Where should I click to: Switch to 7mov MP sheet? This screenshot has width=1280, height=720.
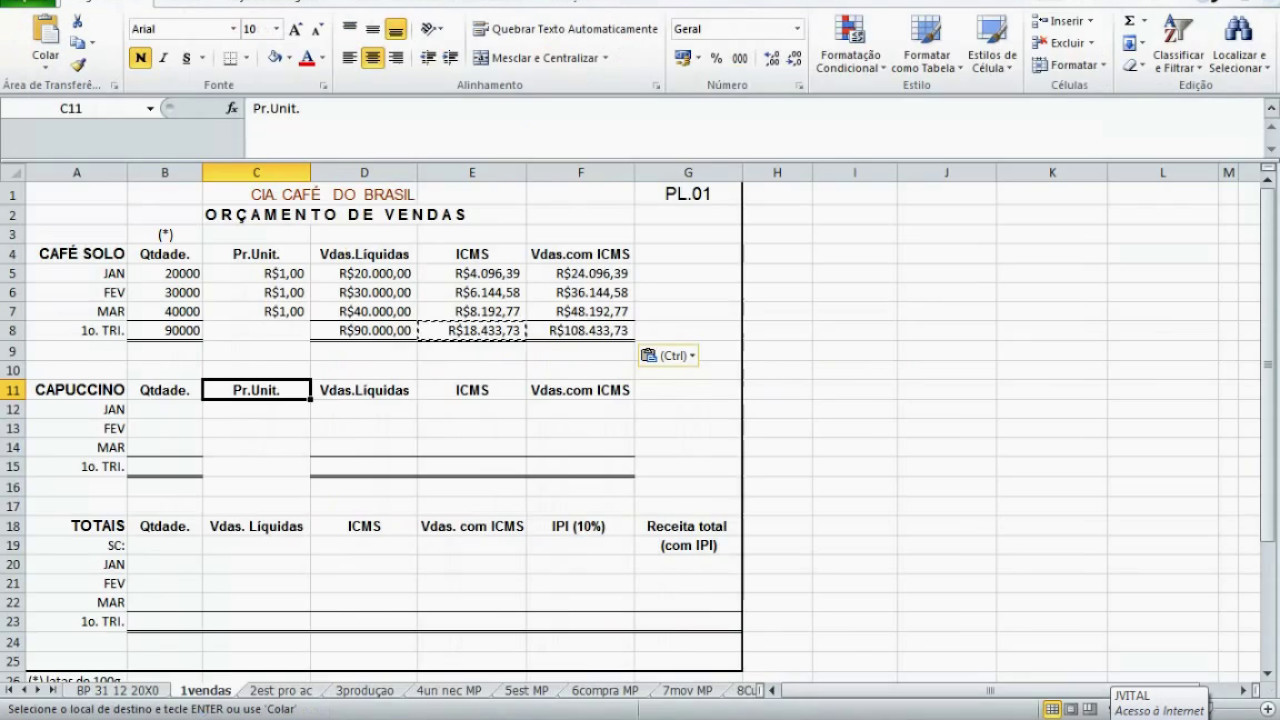pyautogui.click(x=687, y=691)
